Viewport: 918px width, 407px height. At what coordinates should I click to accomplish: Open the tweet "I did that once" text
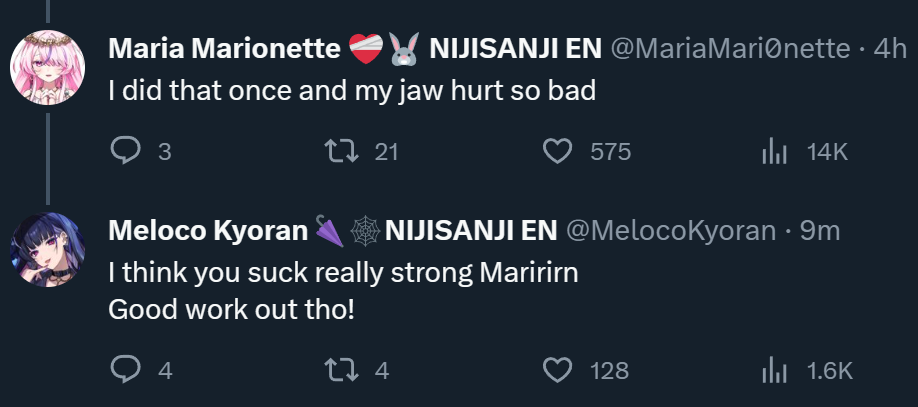pyautogui.click(x=351, y=89)
